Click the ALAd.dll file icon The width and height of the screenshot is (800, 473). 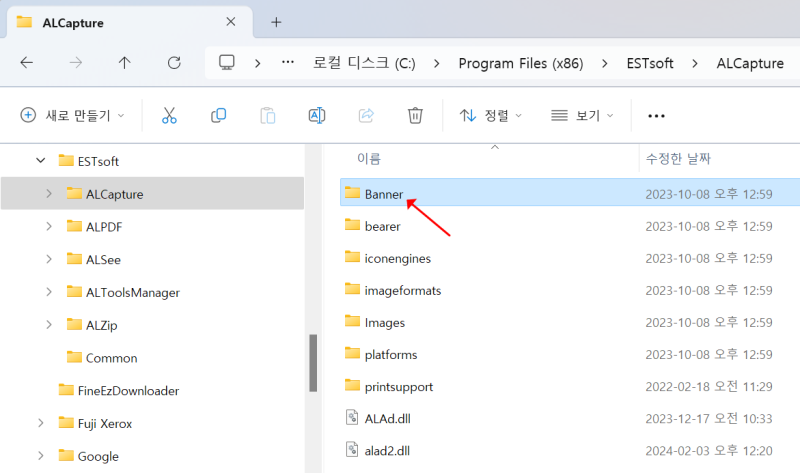click(352, 417)
